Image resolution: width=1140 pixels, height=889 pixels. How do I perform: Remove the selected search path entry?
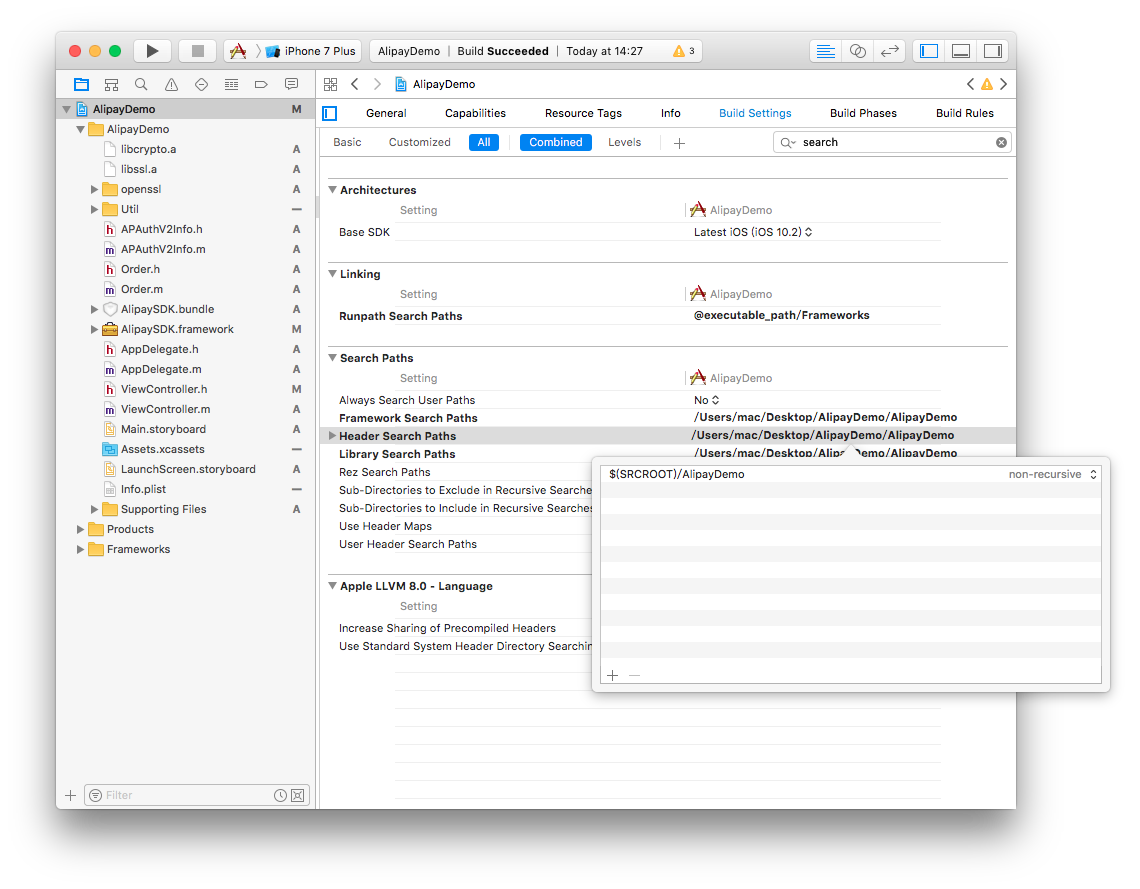[634, 675]
